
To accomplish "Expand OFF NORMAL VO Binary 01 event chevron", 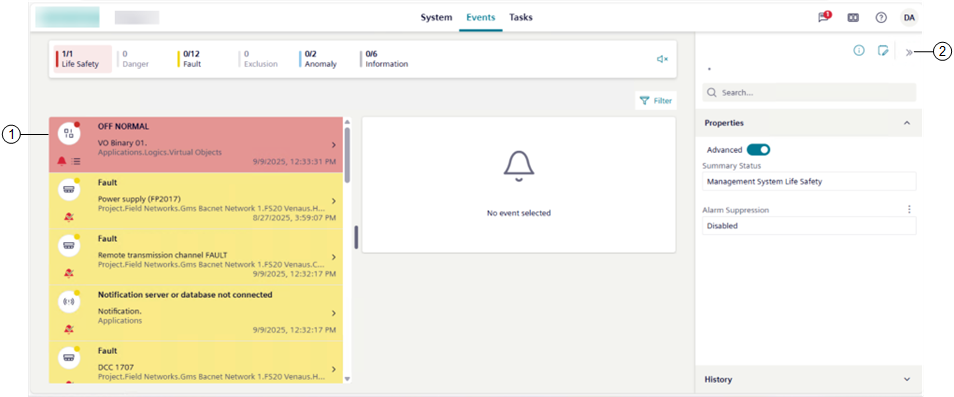I will (333, 145).
